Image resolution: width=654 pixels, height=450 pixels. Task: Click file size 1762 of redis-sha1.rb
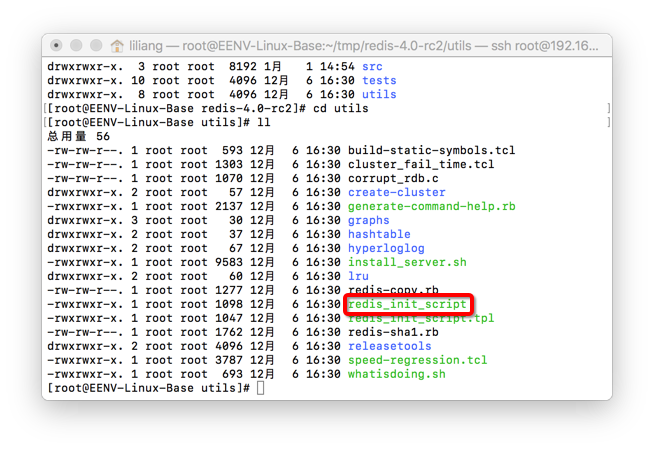click(x=229, y=332)
